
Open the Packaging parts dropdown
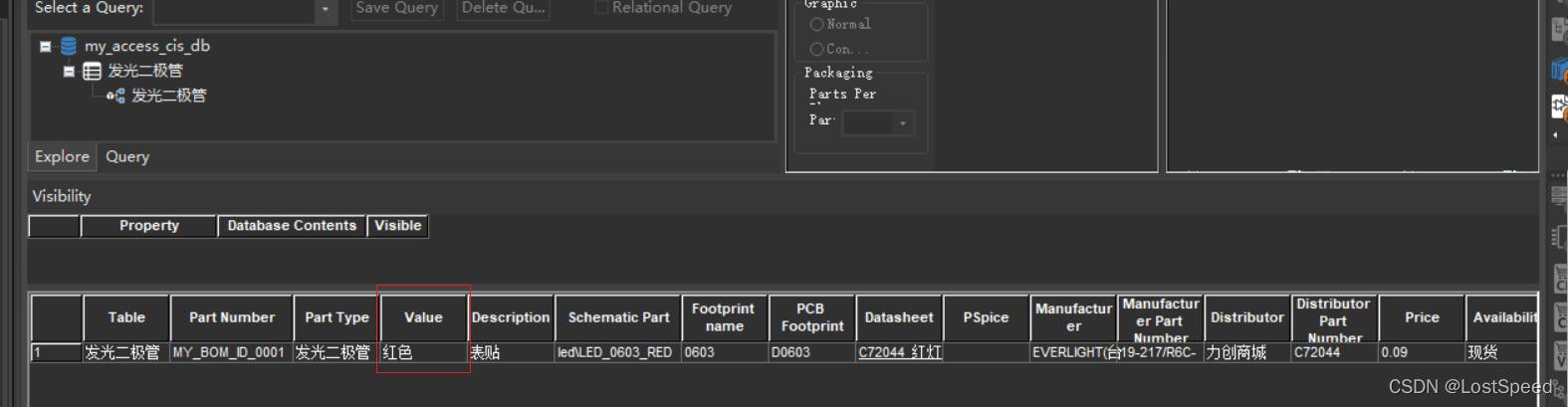pos(902,123)
